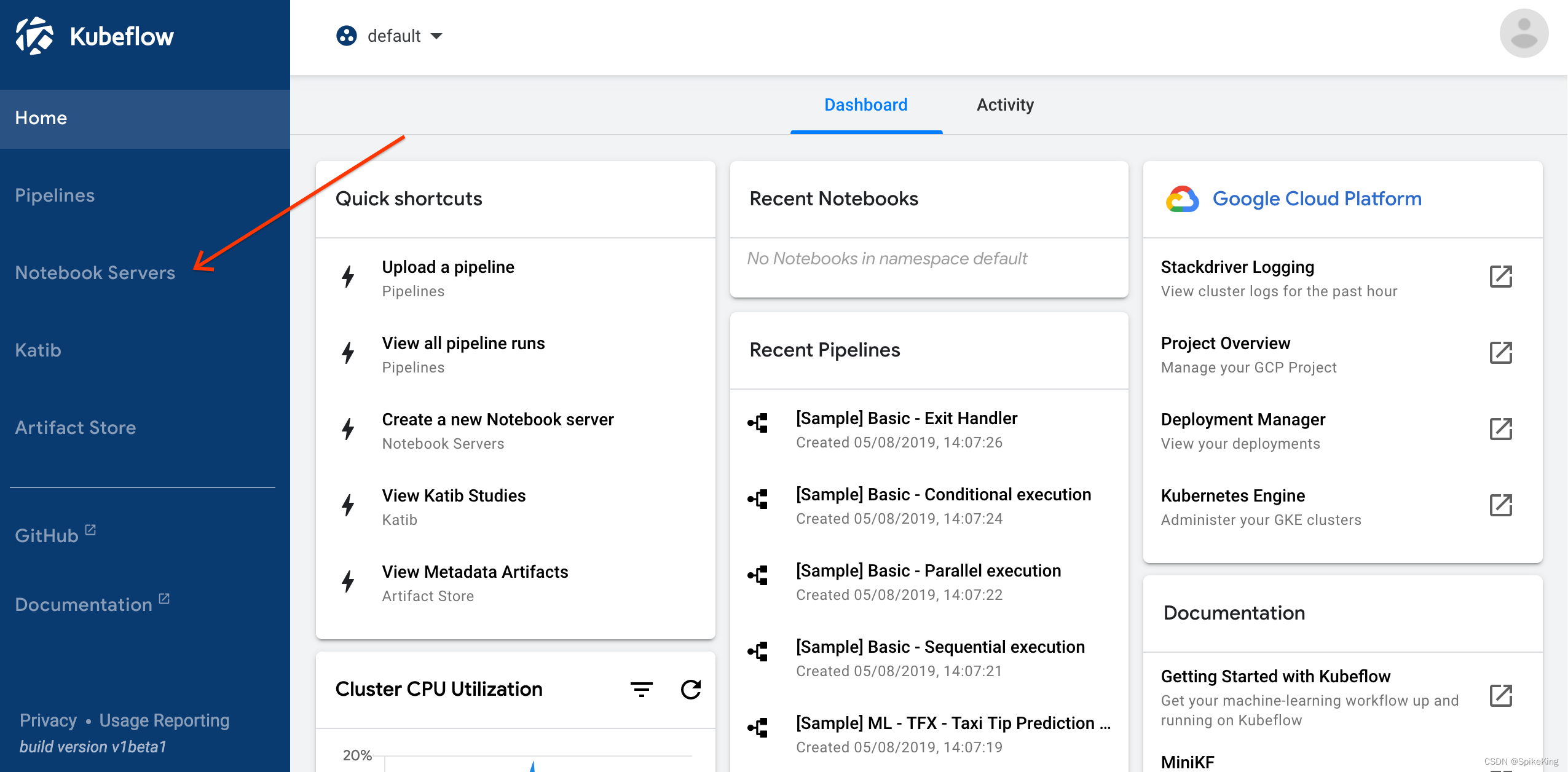Click 'build version v1beta1' text
Image resolution: width=1568 pixels, height=772 pixels.
coord(93,747)
